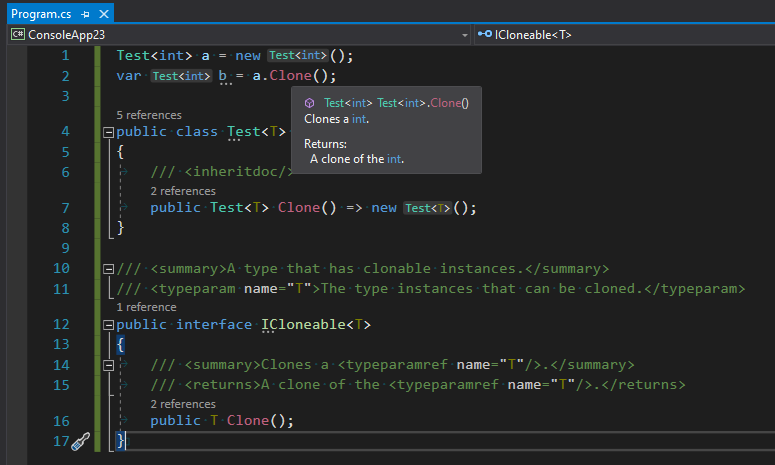Image resolution: width=775 pixels, height=465 pixels.
Task: Click the Test<int> type hint on line 2
Action: pyautogui.click(x=181, y=76)
